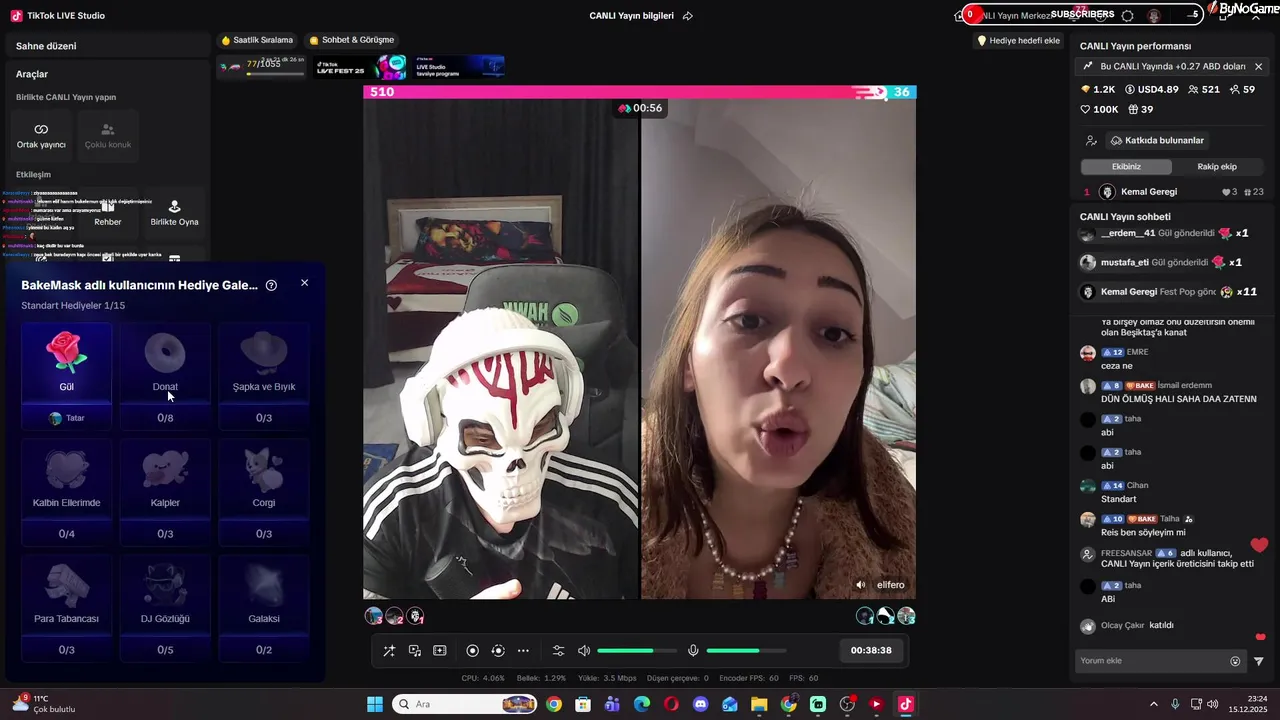Image resolution: width=1280 pixels, height=720 pixels.
Task: Open the effects magic wand tool
Action: pyautogui.click(x=389, y=651)
